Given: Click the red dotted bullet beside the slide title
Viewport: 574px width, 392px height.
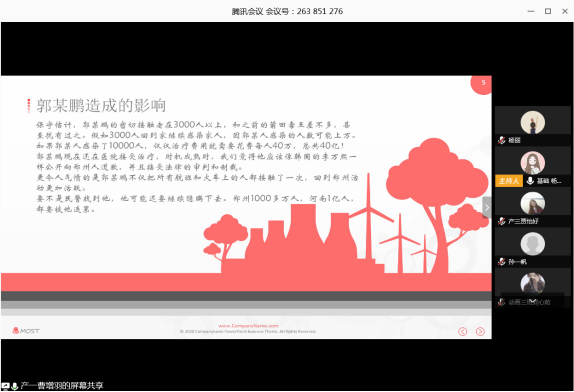Looking at the screenshot, I should point(29,106).
